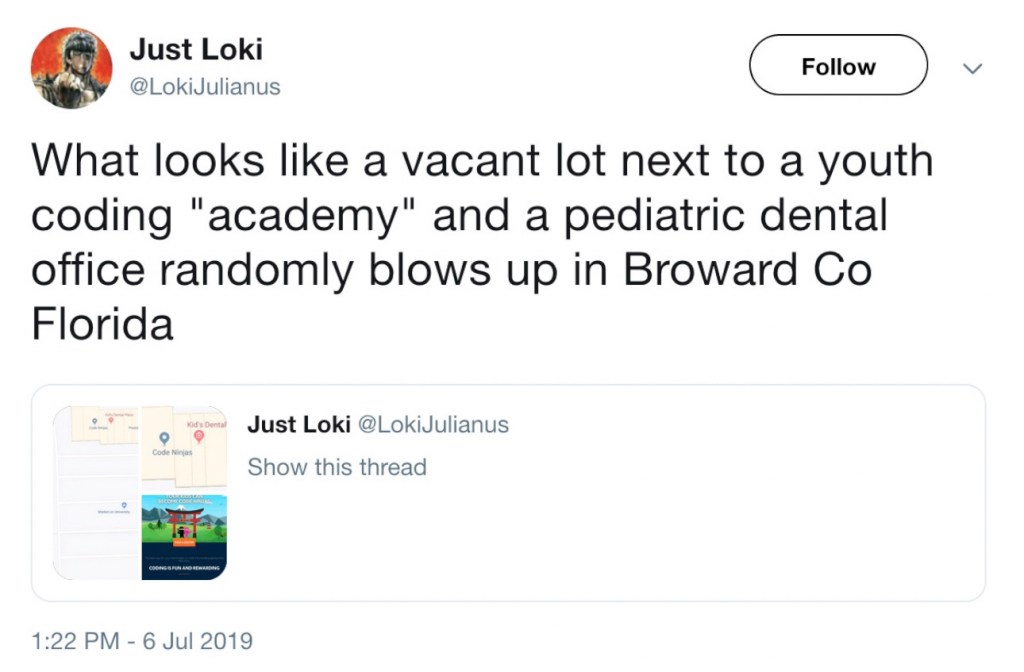Screen dimensions: 1024x672
Task: Open the tweet timestamp 1:22 PM - 6 Jul 2019
Action: 143,640
